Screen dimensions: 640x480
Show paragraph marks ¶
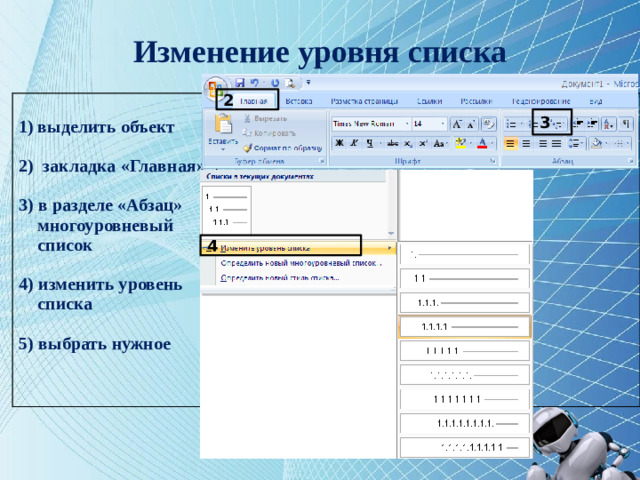pos(625,124)
